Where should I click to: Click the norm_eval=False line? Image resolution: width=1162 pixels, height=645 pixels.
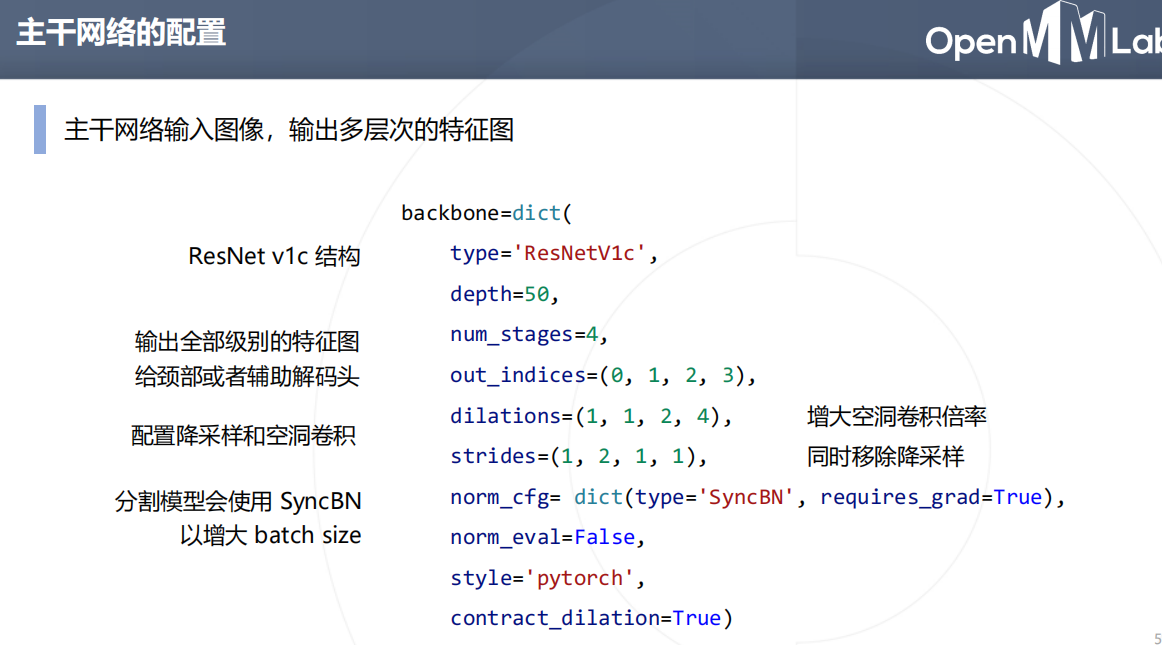pos(548,538)
